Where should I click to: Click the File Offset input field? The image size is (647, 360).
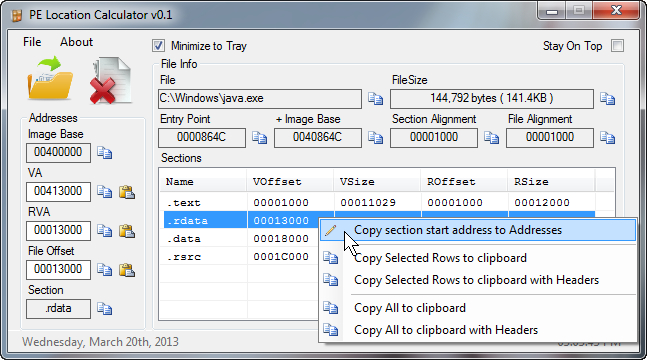tap(58, 270)
